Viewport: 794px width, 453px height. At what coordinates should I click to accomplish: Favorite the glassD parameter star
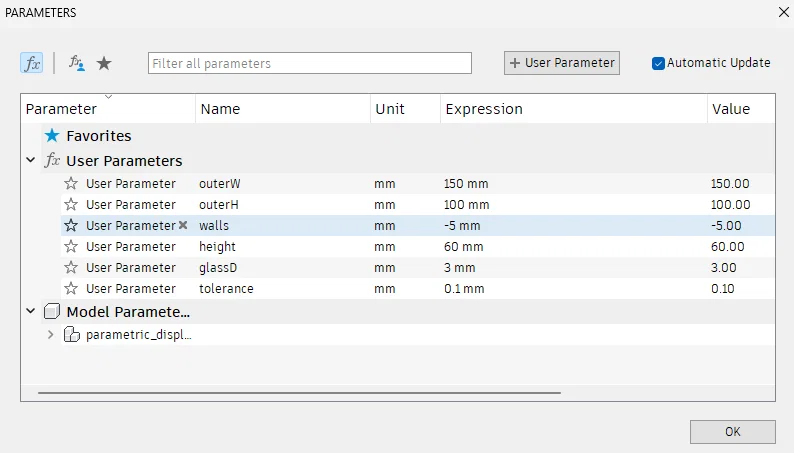(71, 267)
